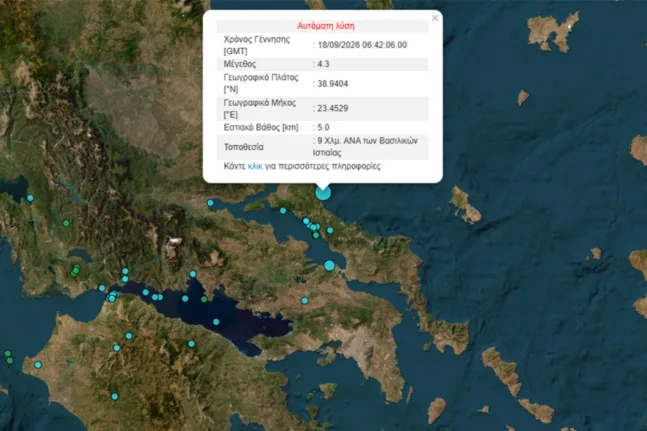This screenshot has height=431, width=647.
Task: Select the green marker inside the Gulf of Corinth
Action: click(x=204, y=299)
